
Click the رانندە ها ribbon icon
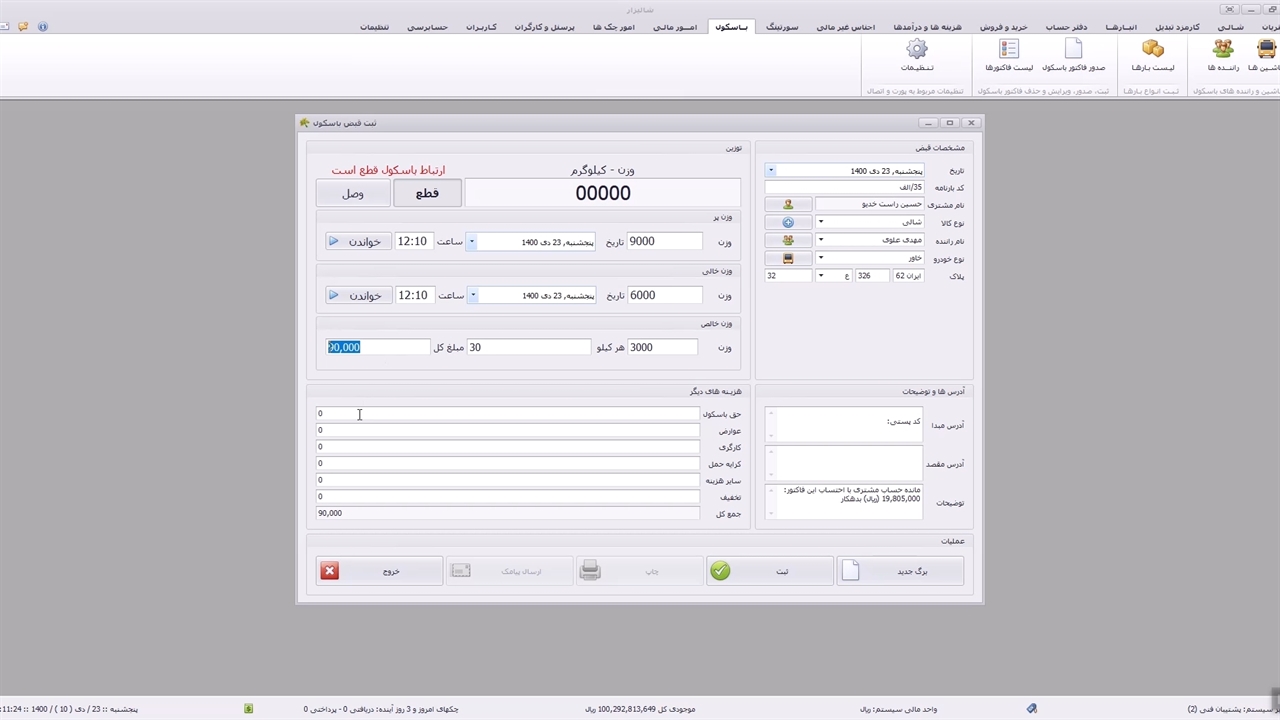pos(1223,50)
